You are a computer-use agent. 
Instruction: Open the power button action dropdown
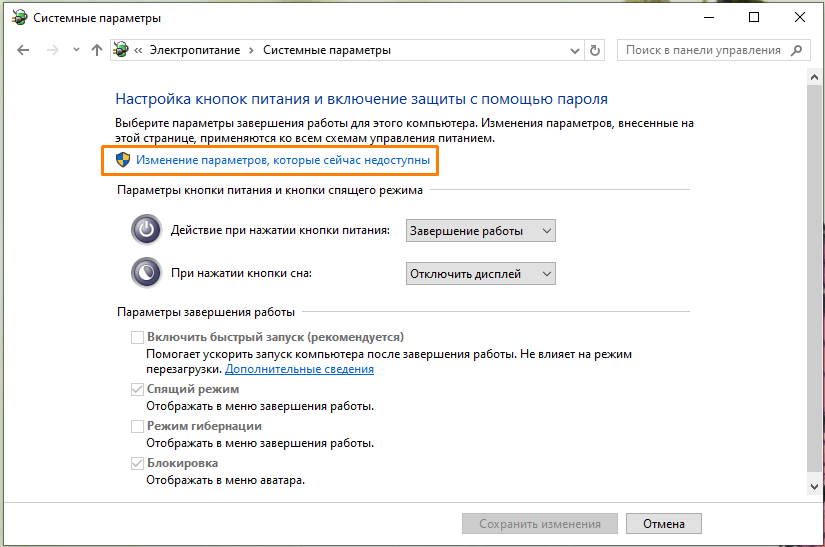(x=480, y=231)
